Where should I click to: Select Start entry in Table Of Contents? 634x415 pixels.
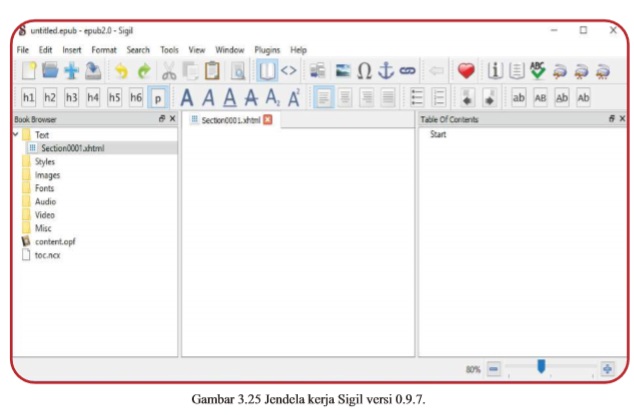438,134
